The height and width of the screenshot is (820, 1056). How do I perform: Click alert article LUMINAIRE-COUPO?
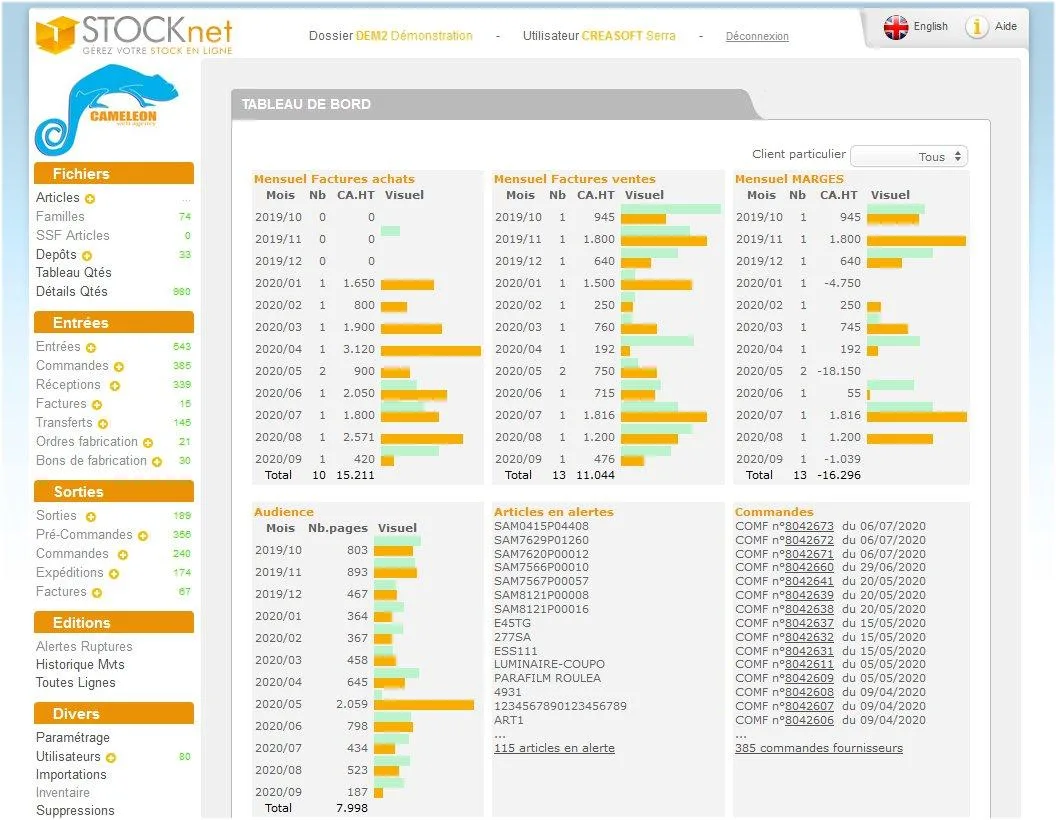[x=550, y=664]
